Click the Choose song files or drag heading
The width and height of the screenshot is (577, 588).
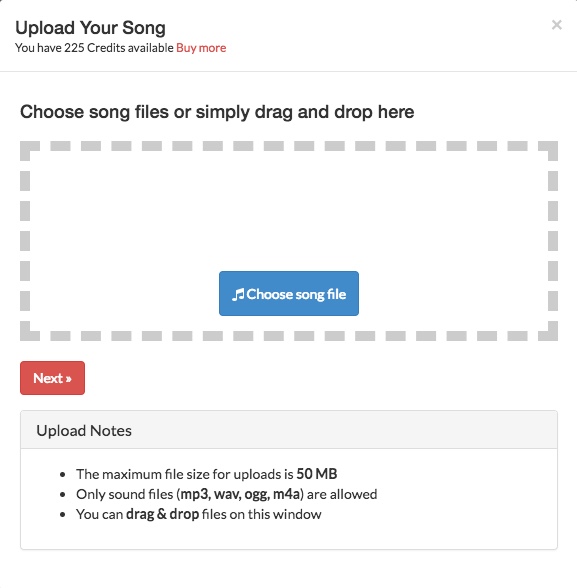(217, 112)
